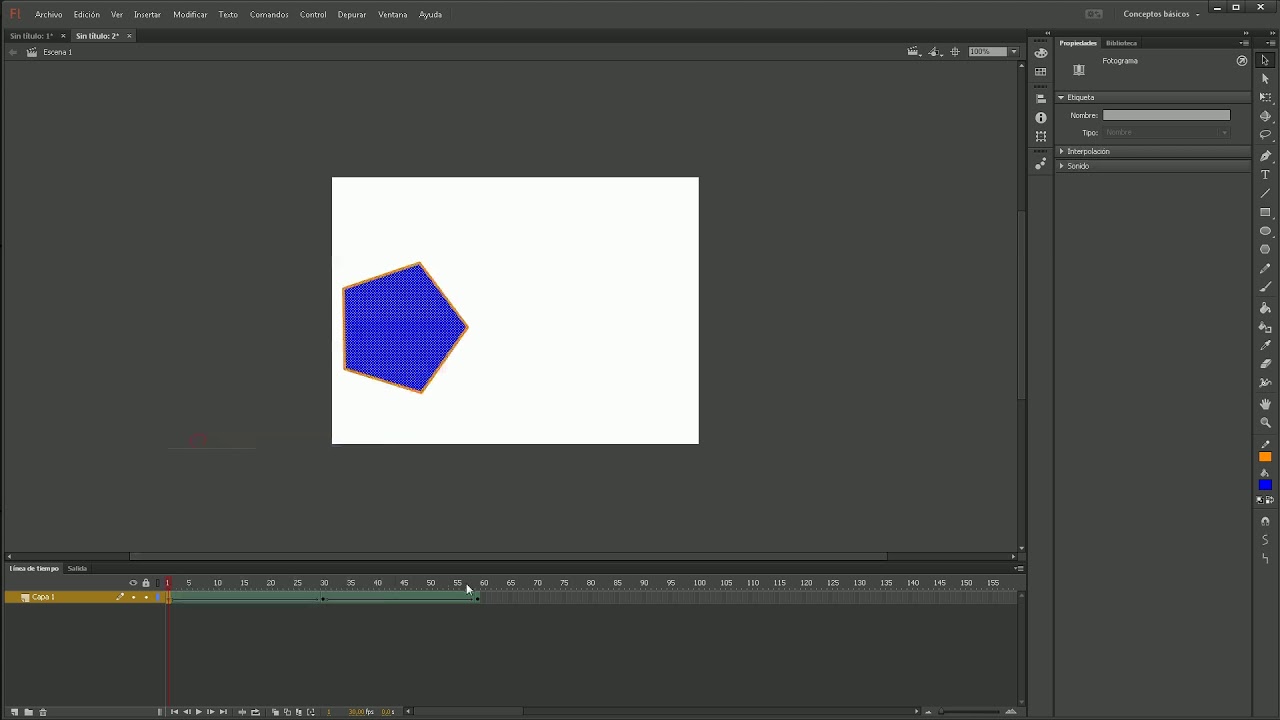Image resolution: width=1280 pixels, height=720 pixels.
Task: Collapse the Etiqueta section
Action: 1061,98
